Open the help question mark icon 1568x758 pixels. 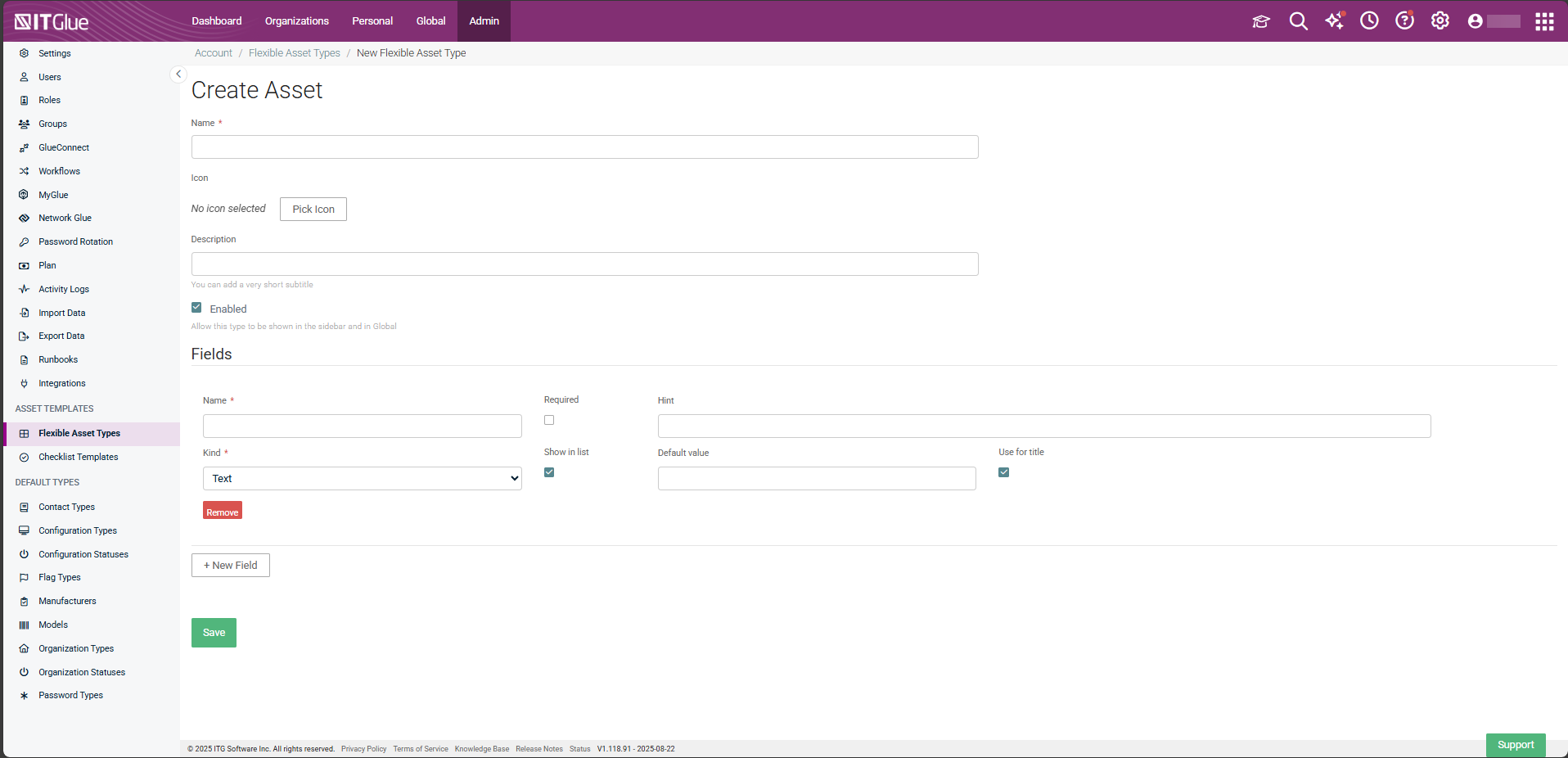click(1404, 21)
